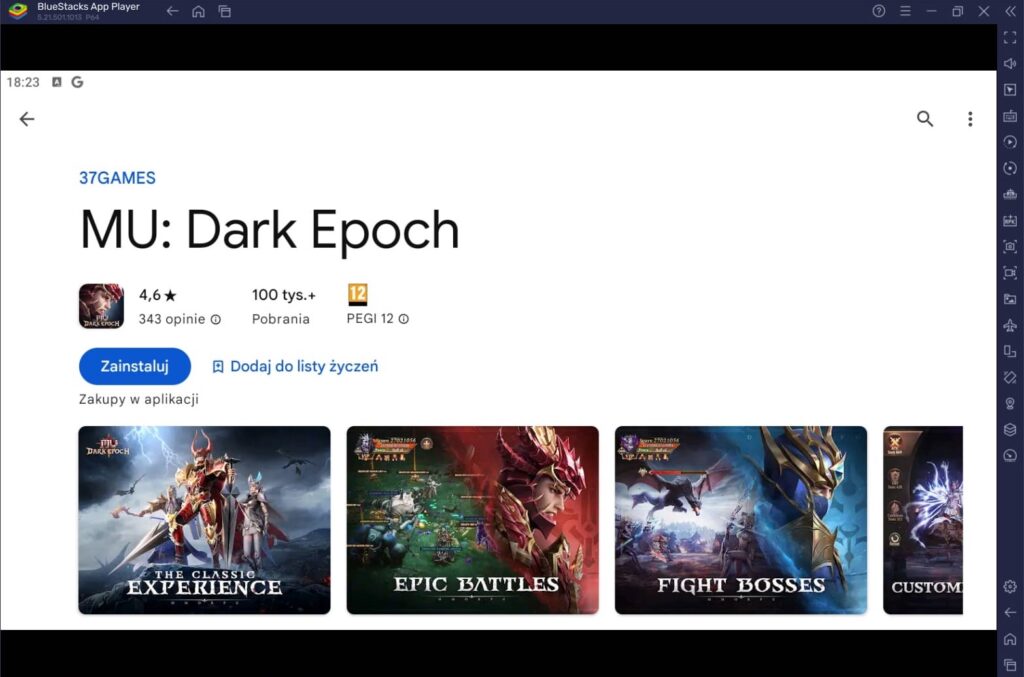Screen dimensions: 1024x677
Task: Open the macro recorder in the sidebar
Action: [1010, 141]
